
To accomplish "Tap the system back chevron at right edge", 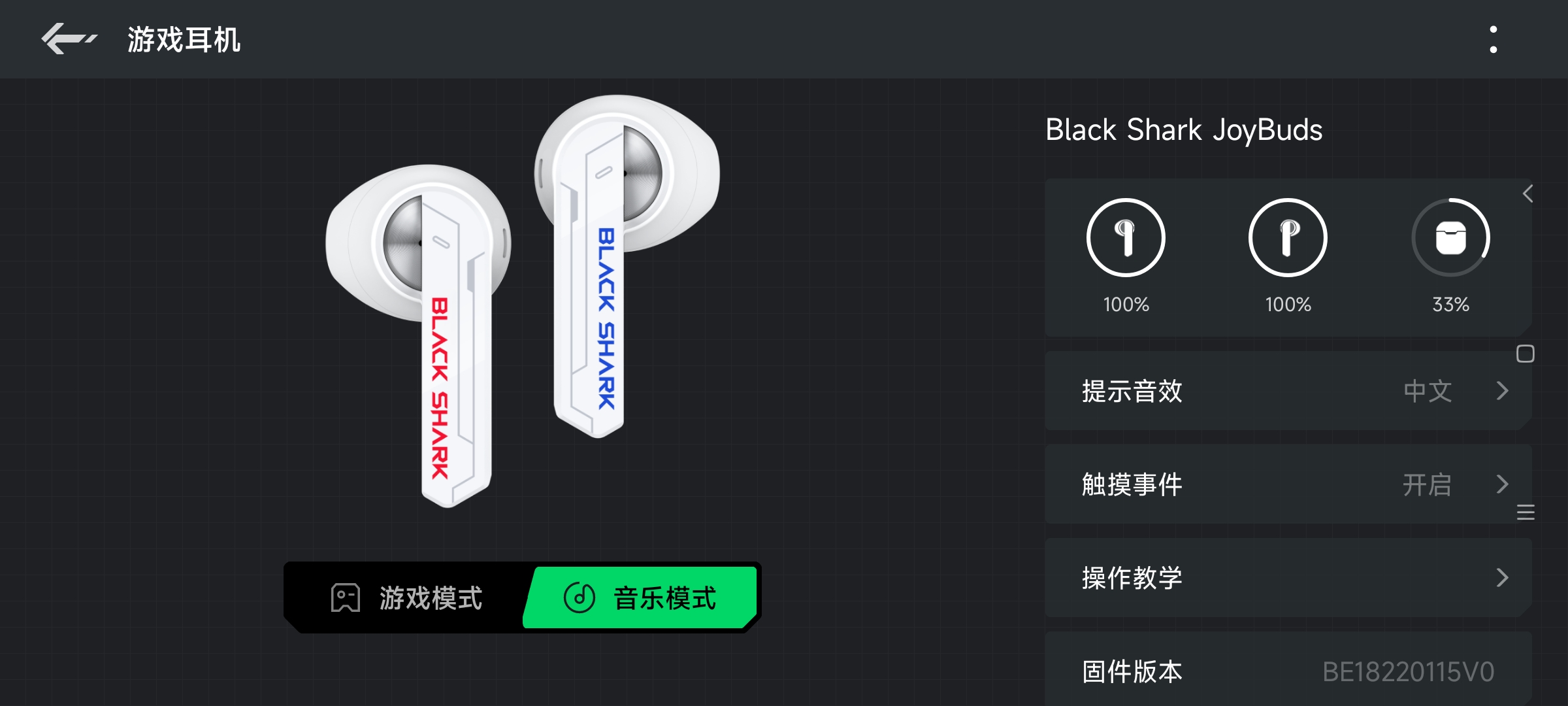I will pos(1527,193).
